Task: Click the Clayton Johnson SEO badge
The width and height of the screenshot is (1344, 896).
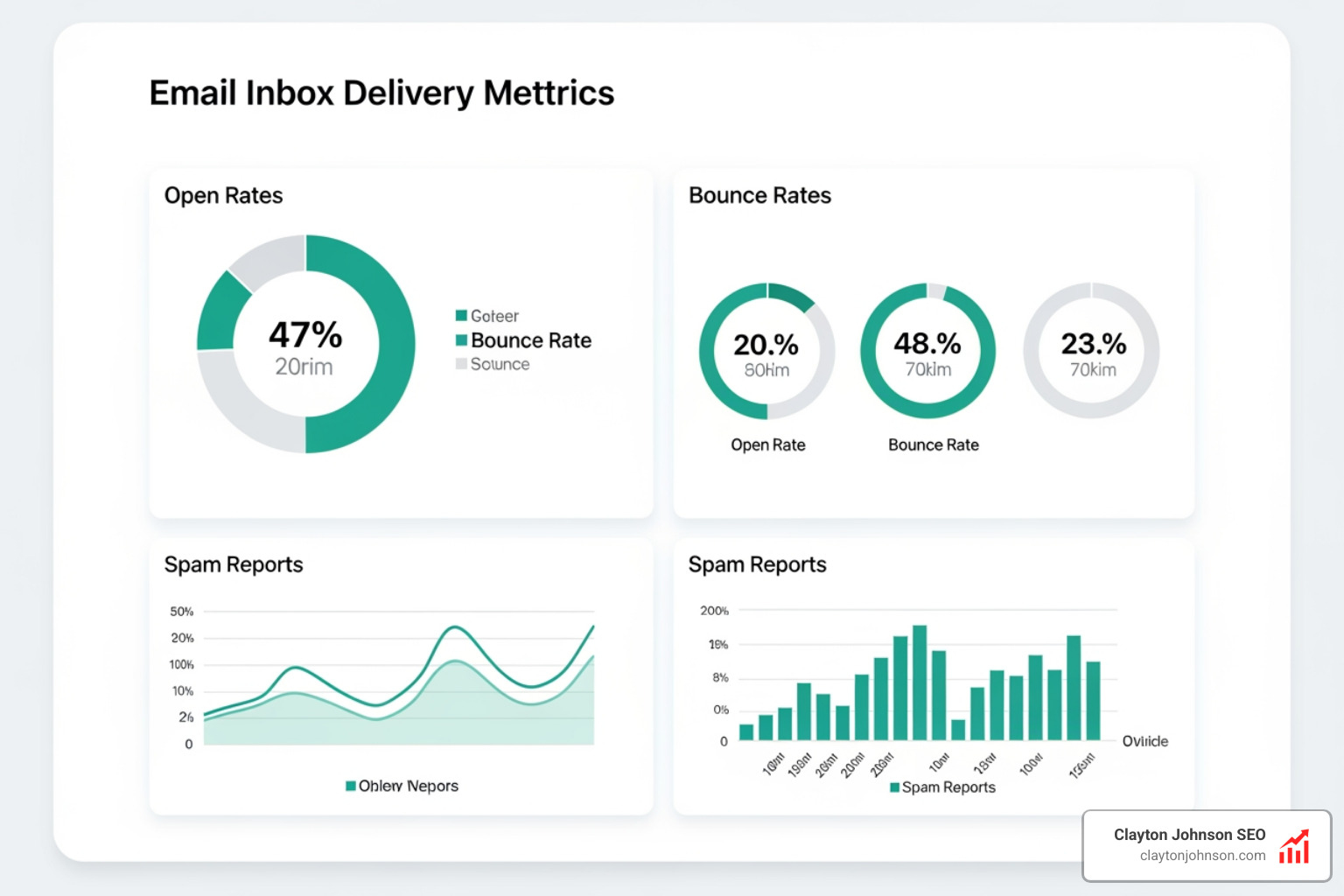Action: [x=1191, y=835]
